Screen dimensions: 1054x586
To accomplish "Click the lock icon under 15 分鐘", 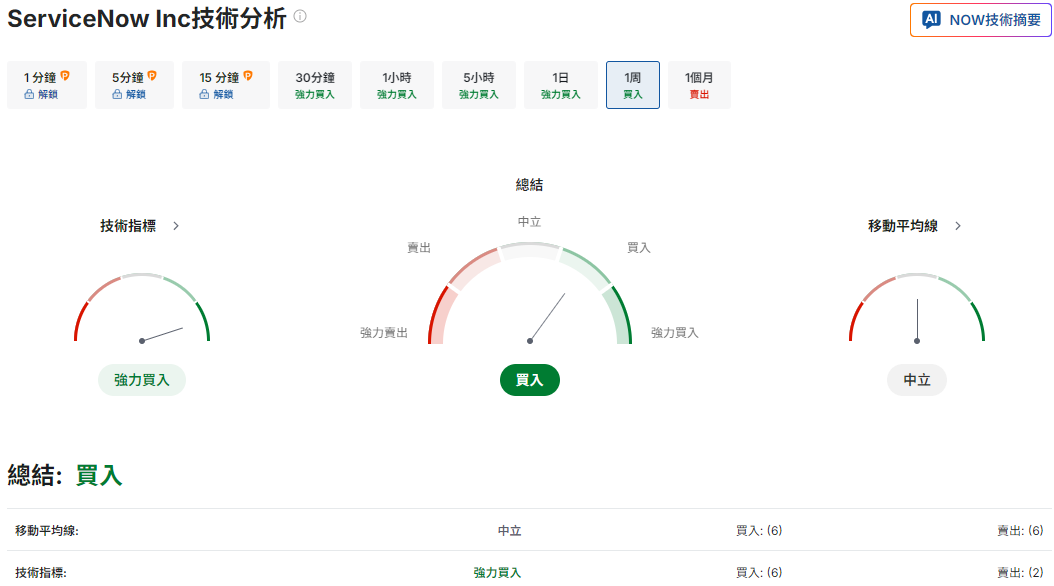I will tap(204, 94).
